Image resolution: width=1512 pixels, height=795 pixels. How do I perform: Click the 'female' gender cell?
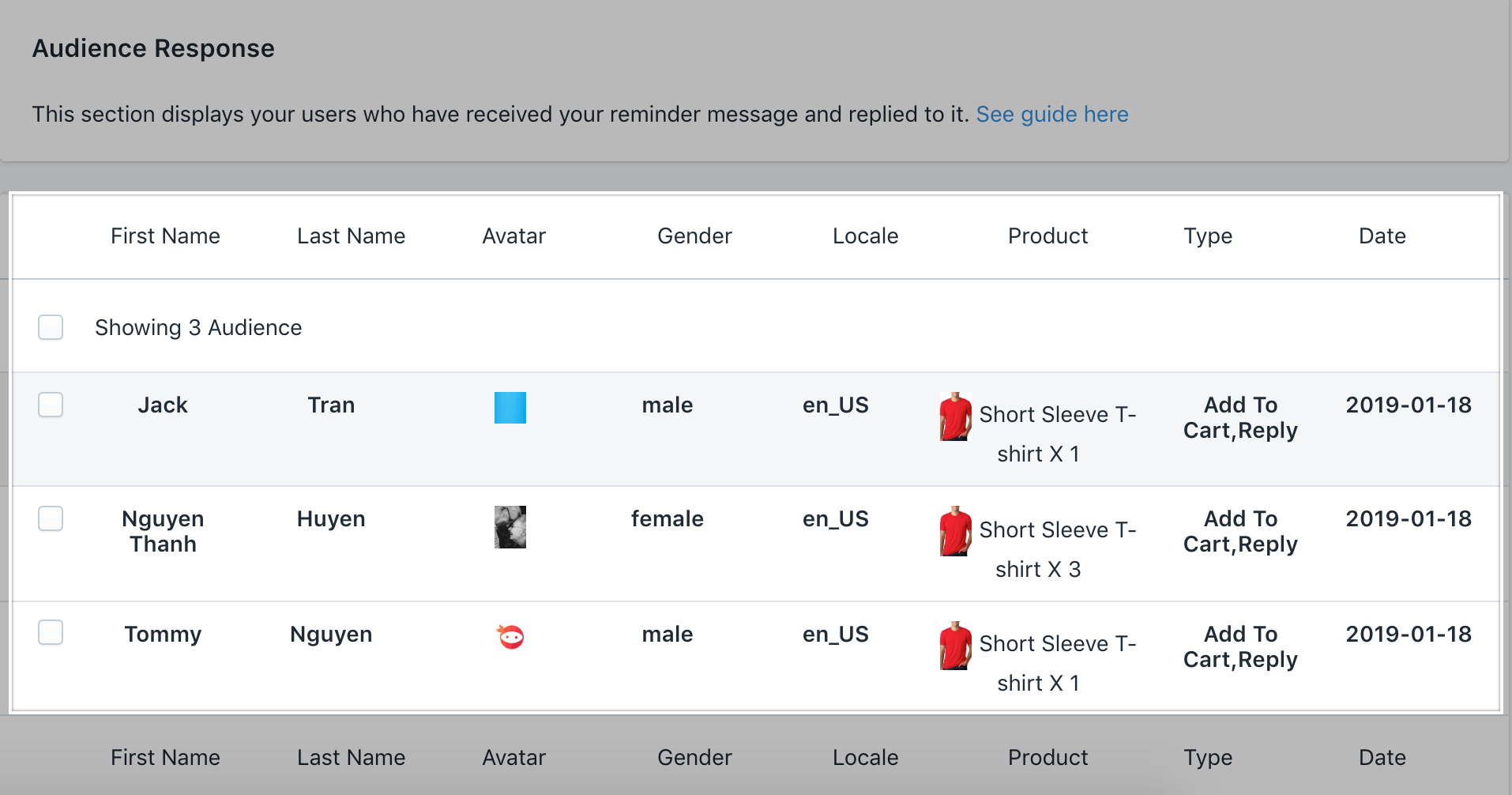coord(667,519)
